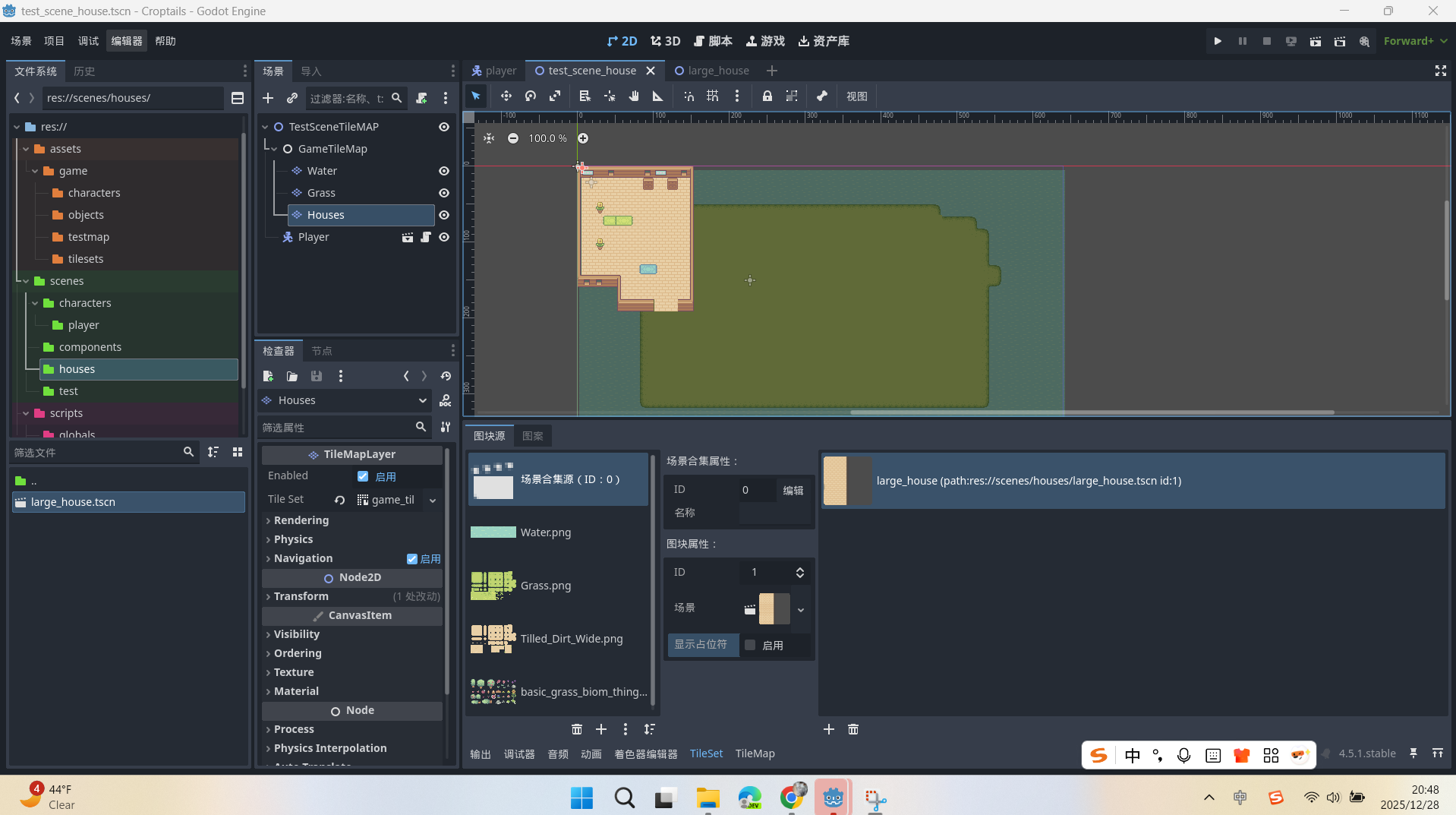Select the Rotate tool in the canvas toolbar
Viewport: 1456px width, 815px height.
tap(531, 96)
